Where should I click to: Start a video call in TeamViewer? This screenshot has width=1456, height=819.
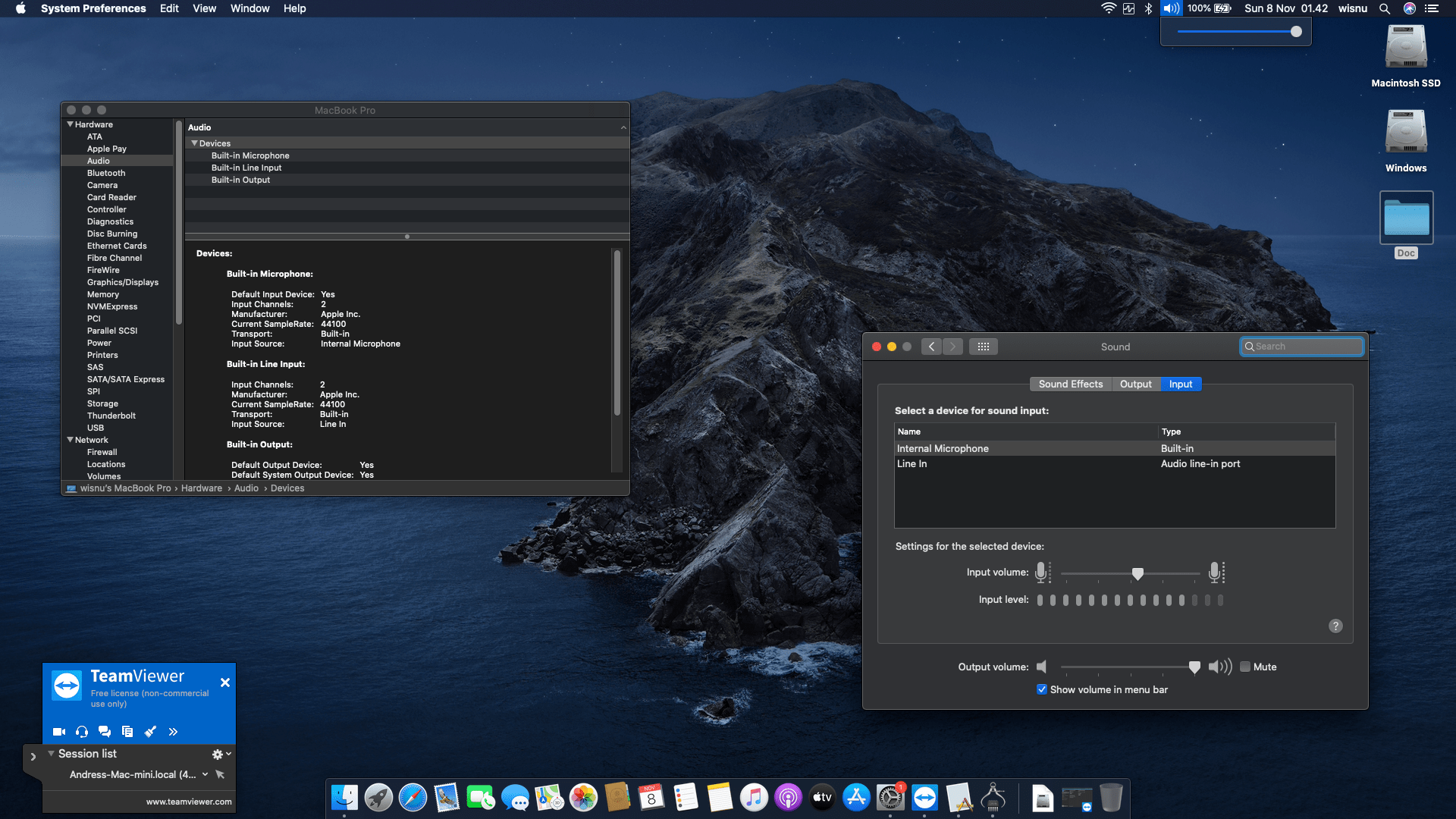pos(58,731)
